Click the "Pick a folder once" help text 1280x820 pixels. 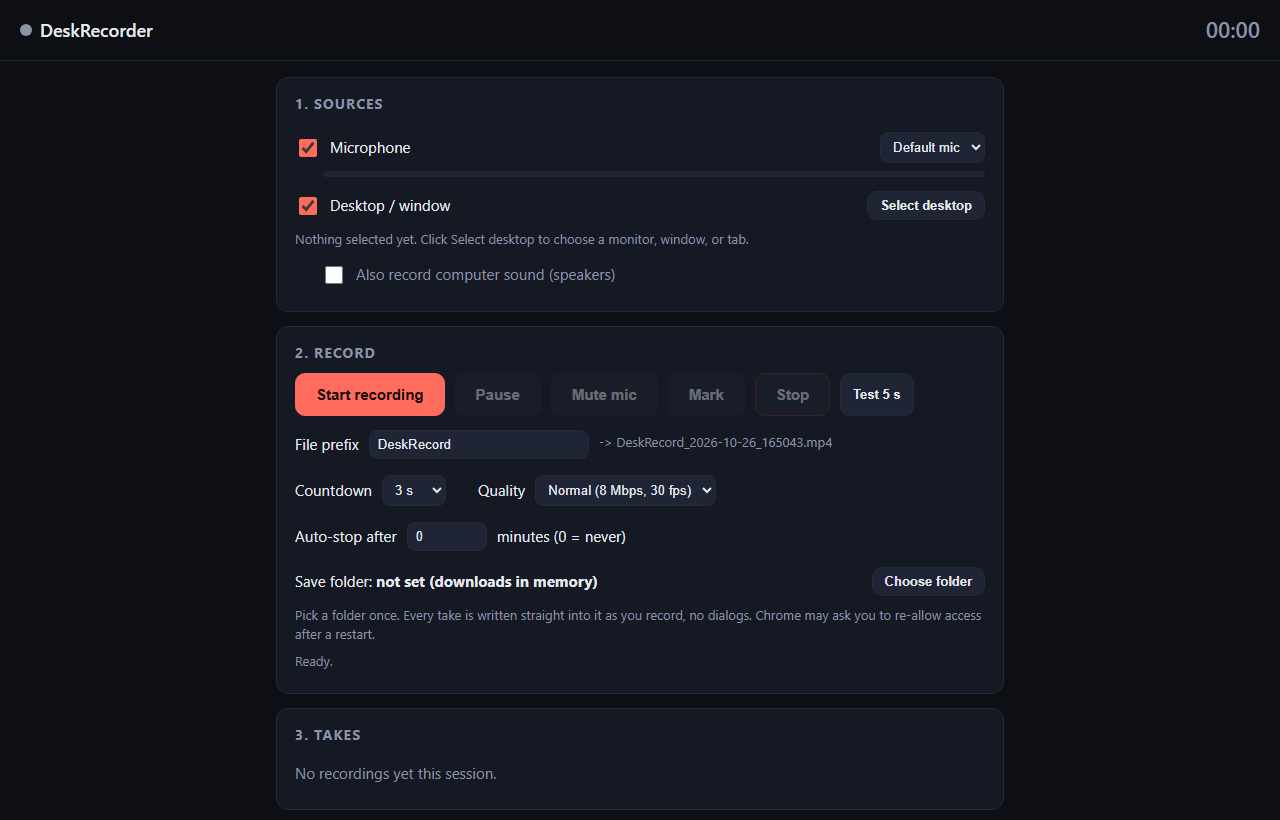click(638, 625)
